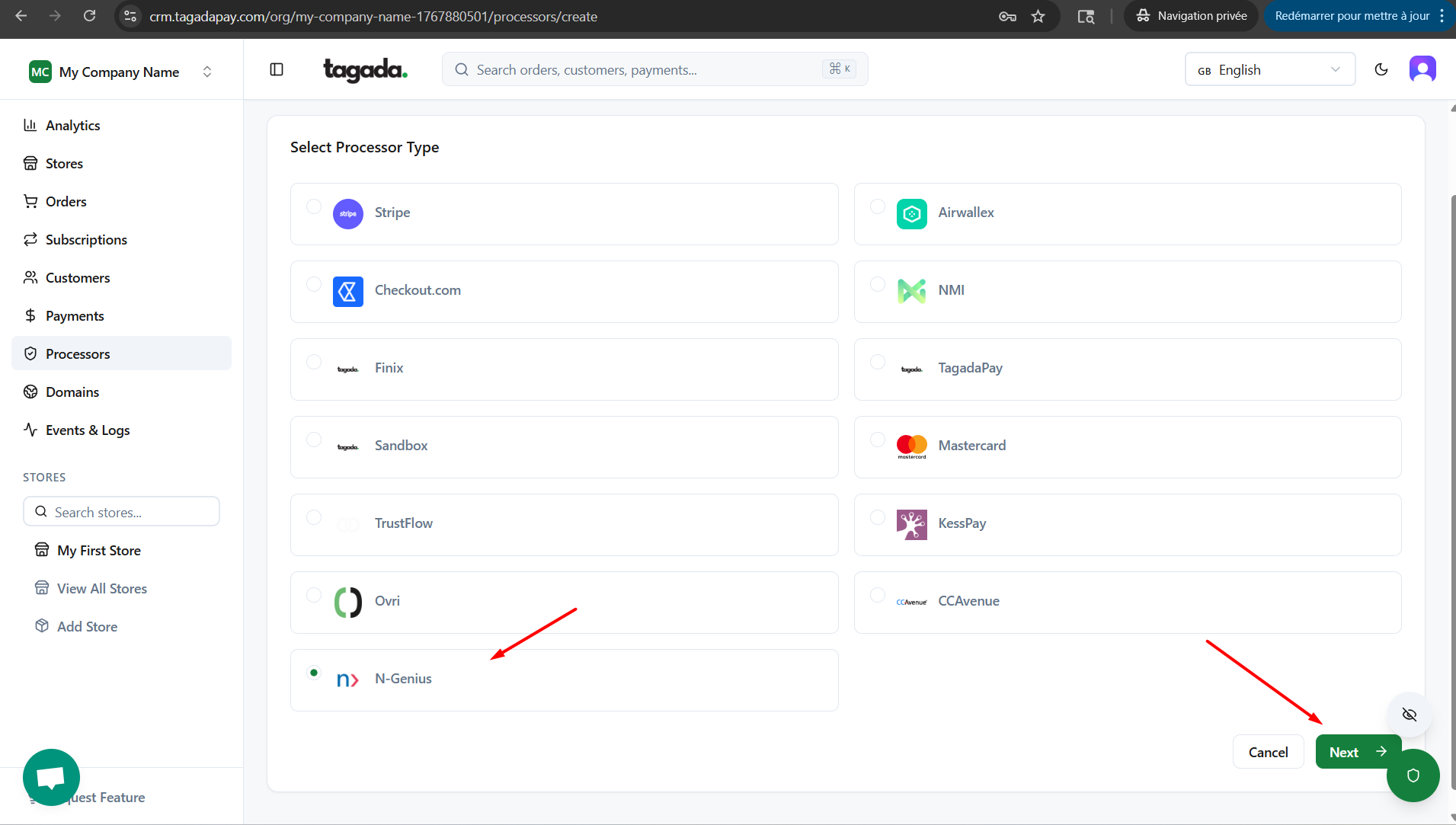This screenshot has height=825, width=1456.
Task: Bookmark this page with the star icon
Action: (x=1038, y=16)
